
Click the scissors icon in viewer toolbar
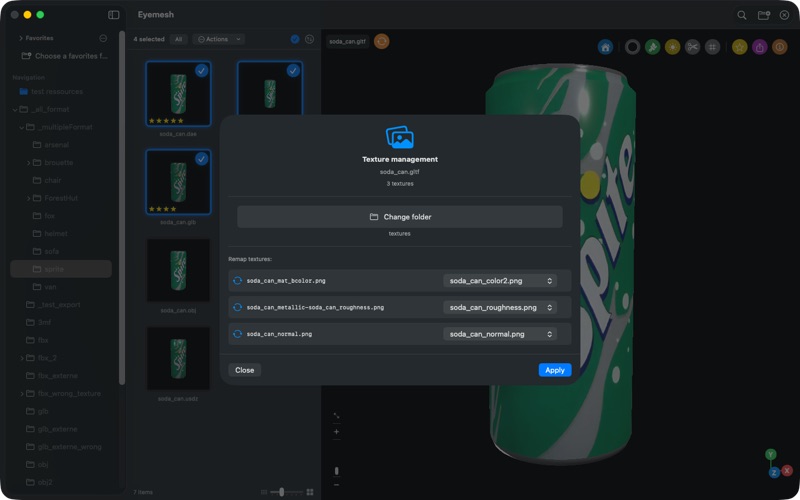click(692, 47)
